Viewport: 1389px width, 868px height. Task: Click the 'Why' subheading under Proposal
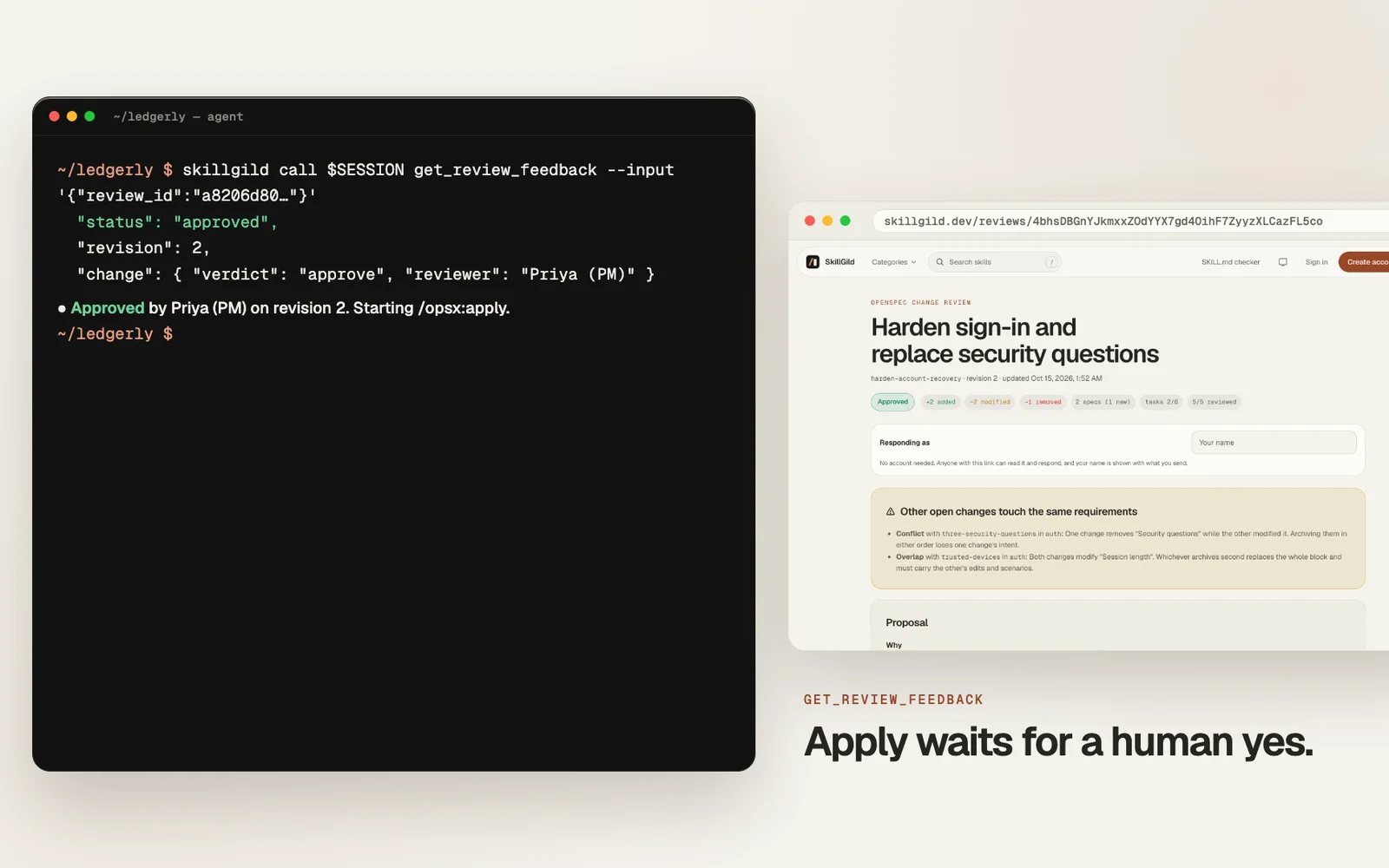pyautogui.click(x=893, y=645)
